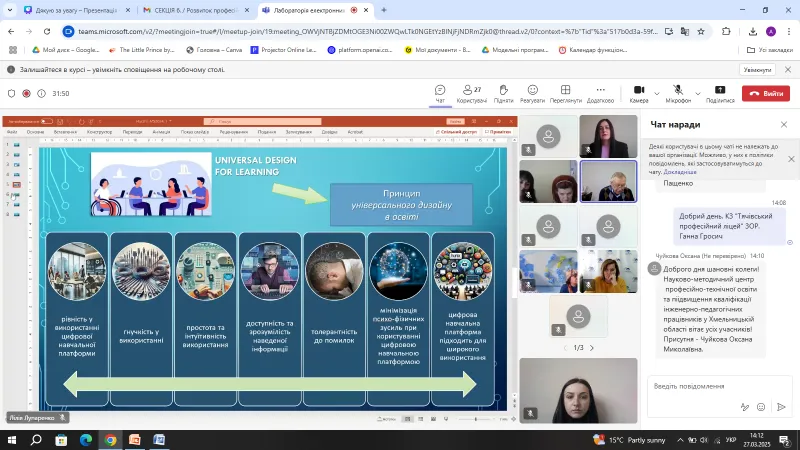Open the emoji picker in chat
The width and height of the screenshot is (800, 450).
[761, 407]
